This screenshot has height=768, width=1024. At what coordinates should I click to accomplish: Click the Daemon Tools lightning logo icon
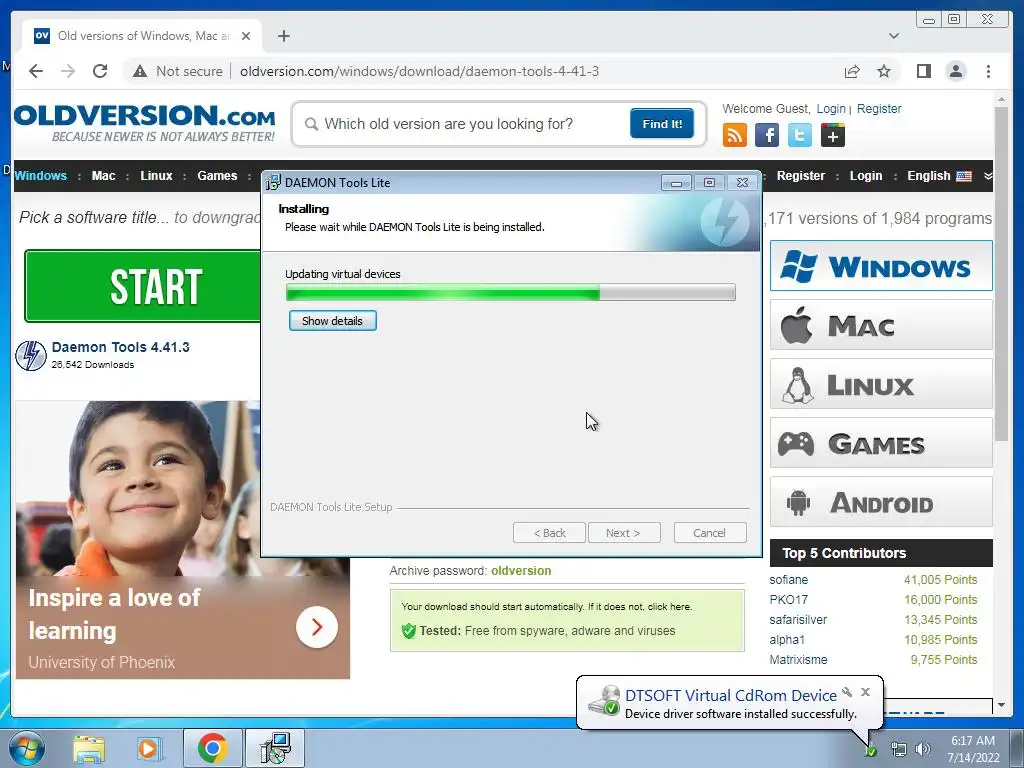coord(31,356)
